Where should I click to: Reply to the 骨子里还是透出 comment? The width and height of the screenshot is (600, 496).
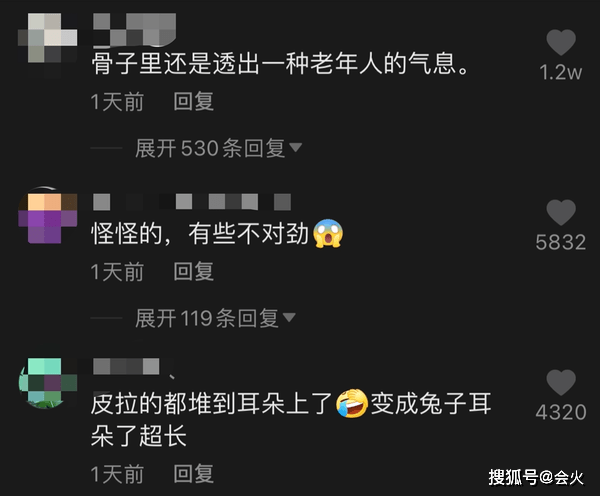(x=193, y=101)
